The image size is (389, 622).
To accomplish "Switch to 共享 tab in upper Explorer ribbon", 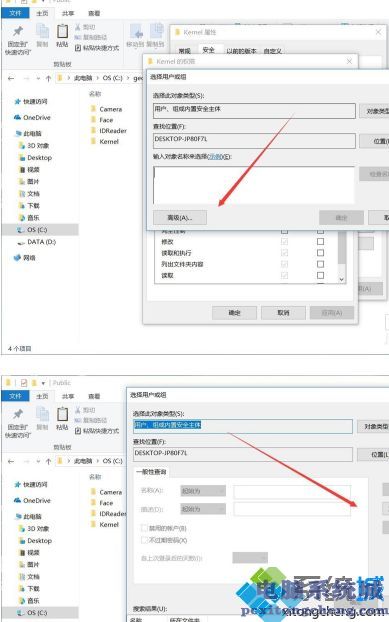I will coord(68,13).
